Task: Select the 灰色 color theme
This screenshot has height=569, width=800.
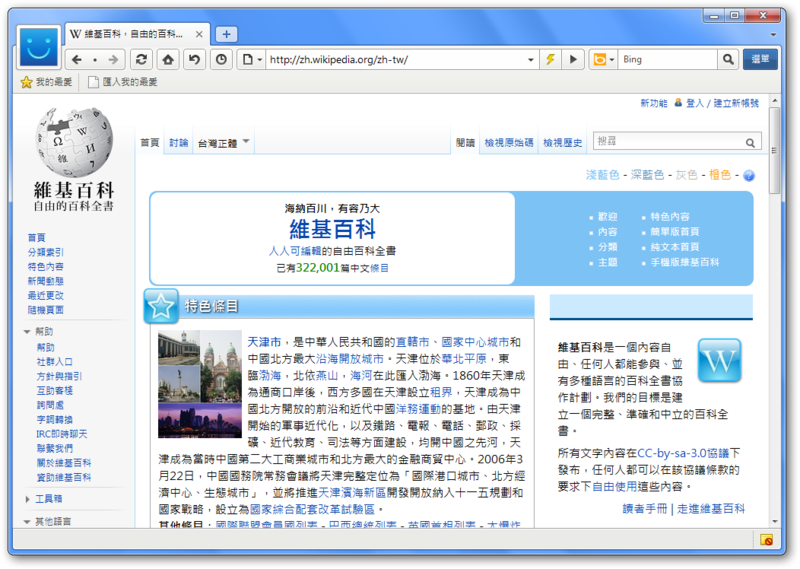Action: [686, 175]
